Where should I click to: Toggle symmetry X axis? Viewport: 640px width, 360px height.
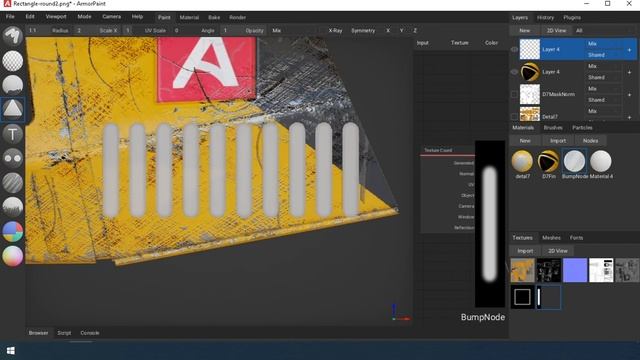[x=388, y=31]
